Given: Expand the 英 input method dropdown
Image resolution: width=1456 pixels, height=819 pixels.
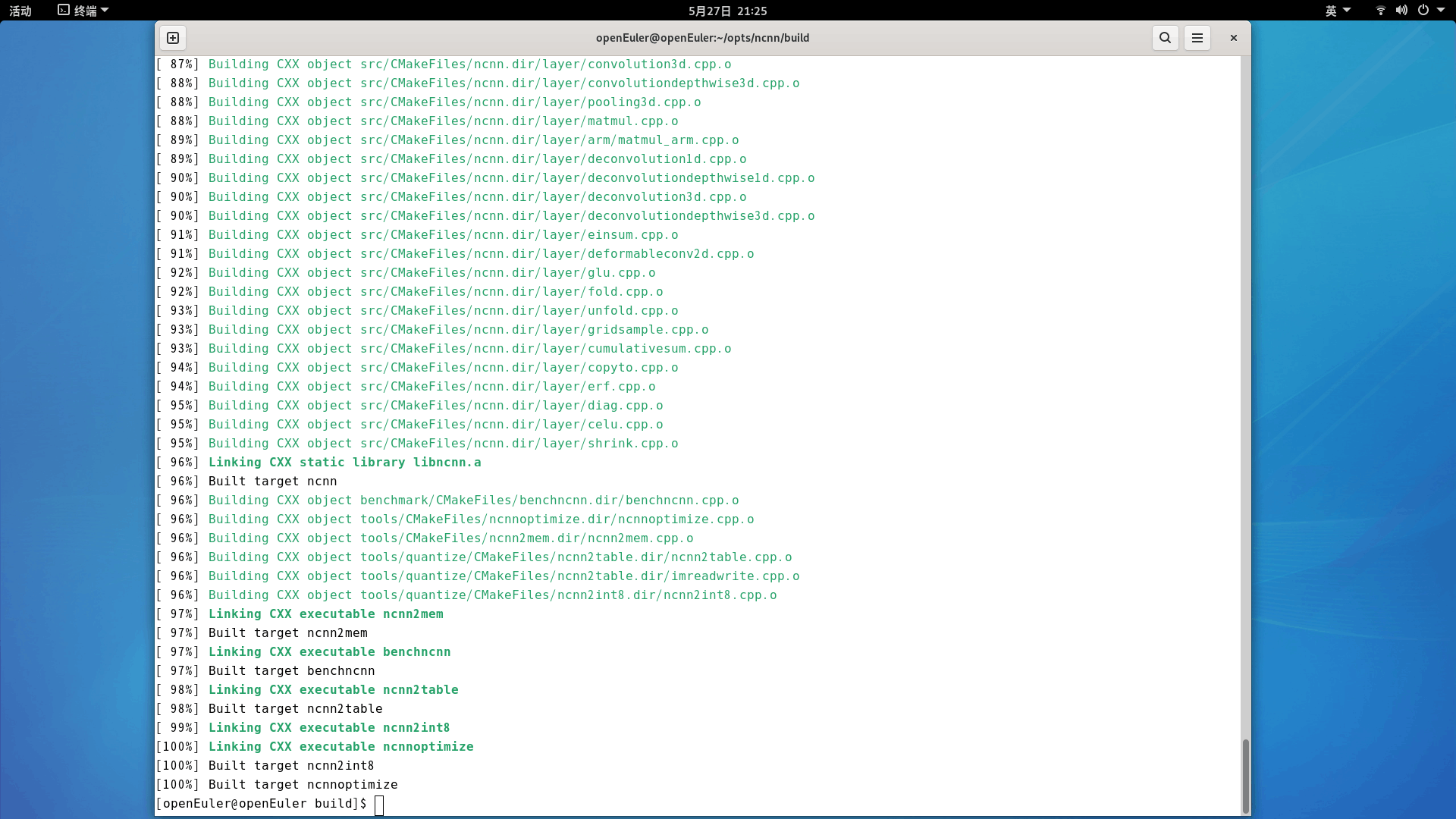Looking at the screenshot, I should [x=1347, y=11].
